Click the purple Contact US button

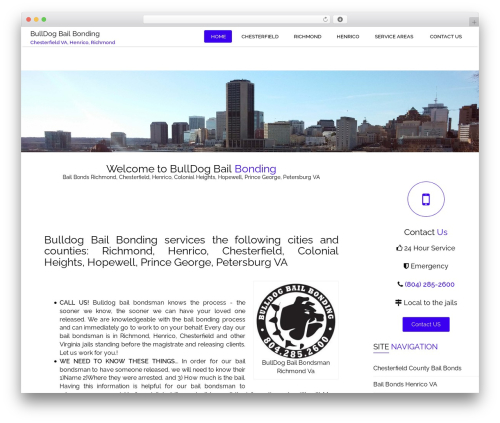tap(426, 324)
